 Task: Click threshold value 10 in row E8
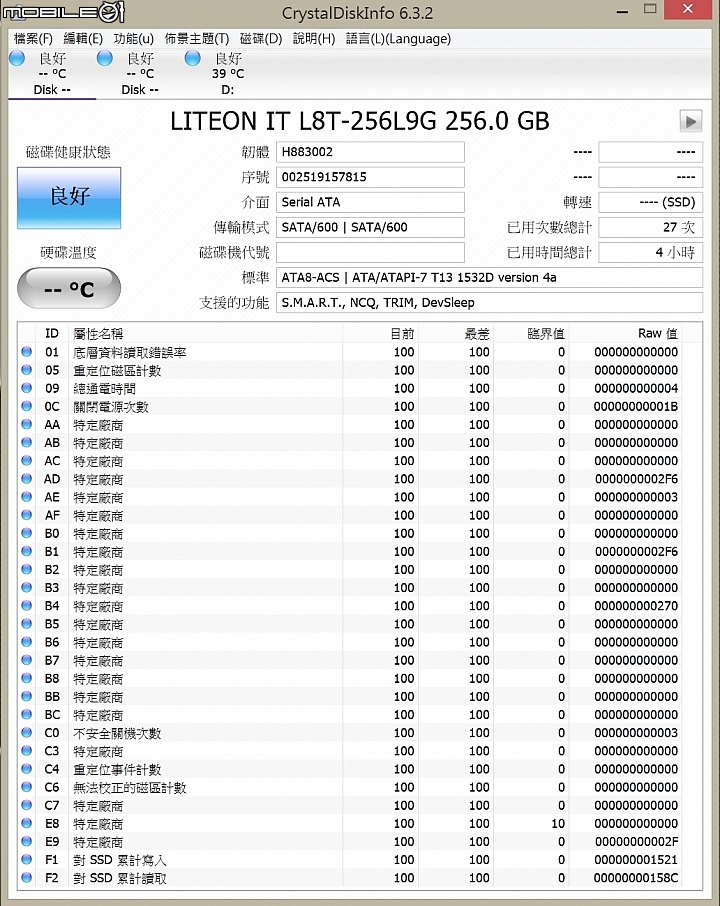558,823
